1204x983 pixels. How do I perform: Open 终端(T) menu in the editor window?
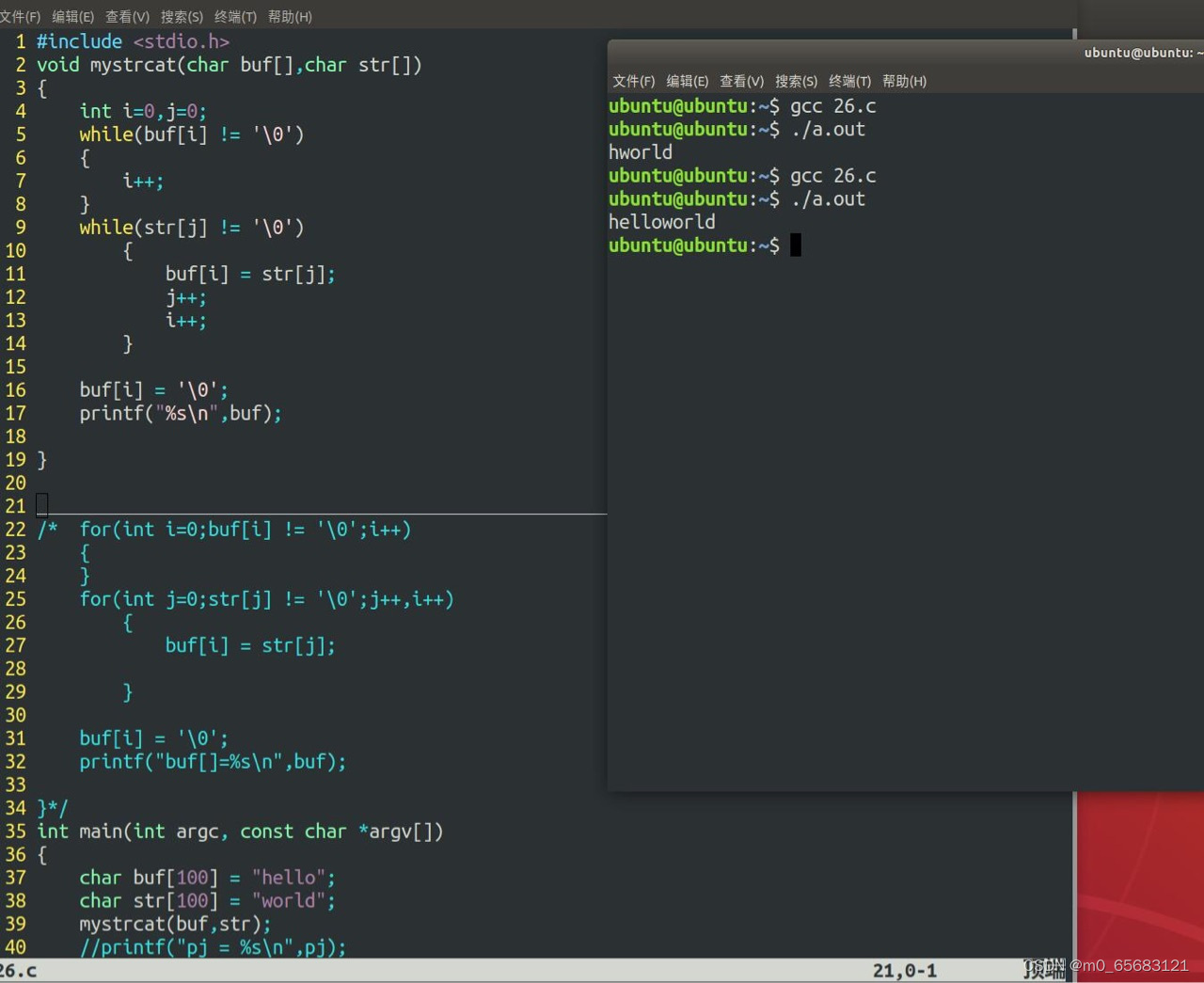coord(235,17)
